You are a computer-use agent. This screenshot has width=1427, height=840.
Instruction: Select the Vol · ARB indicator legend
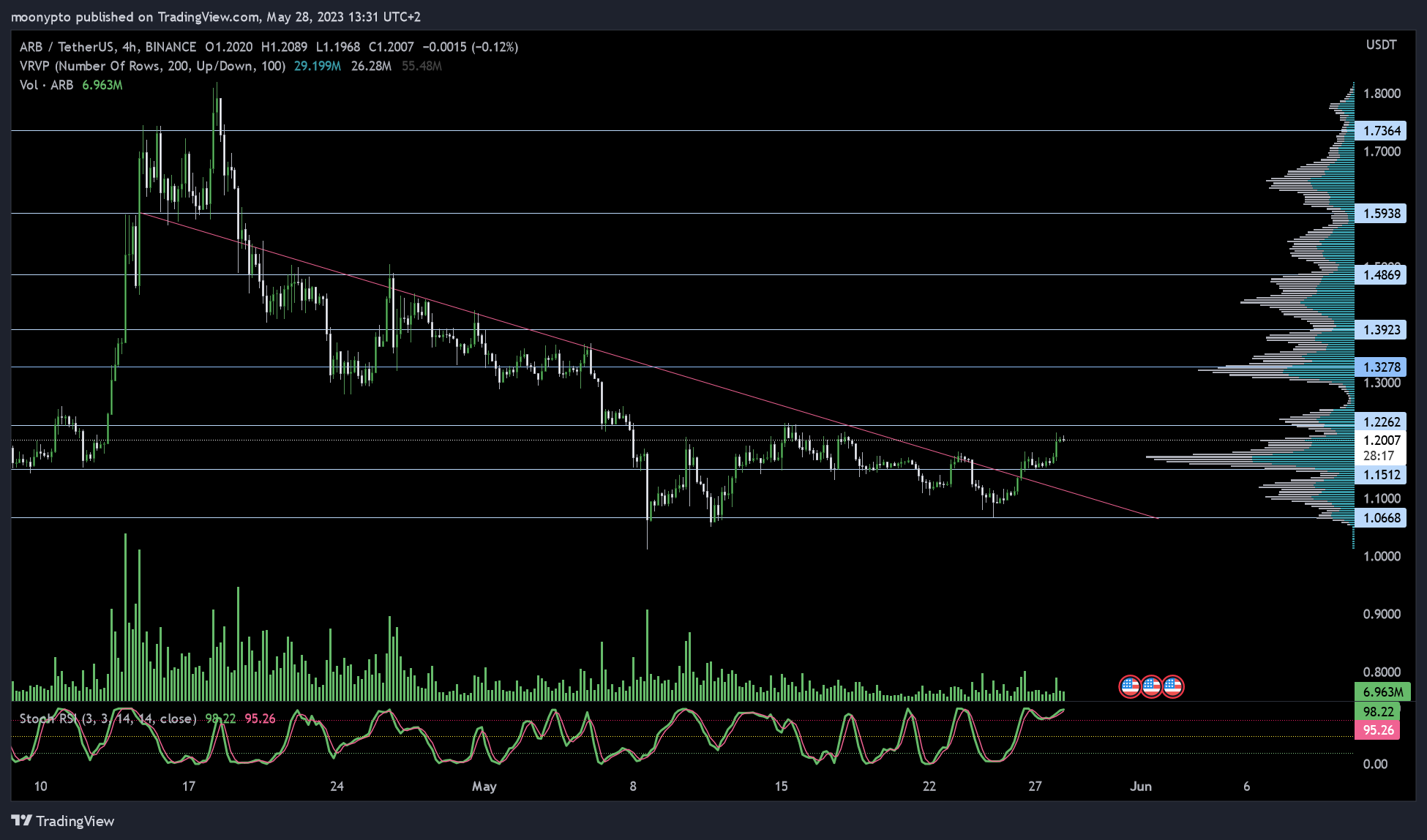click(46, 85)
